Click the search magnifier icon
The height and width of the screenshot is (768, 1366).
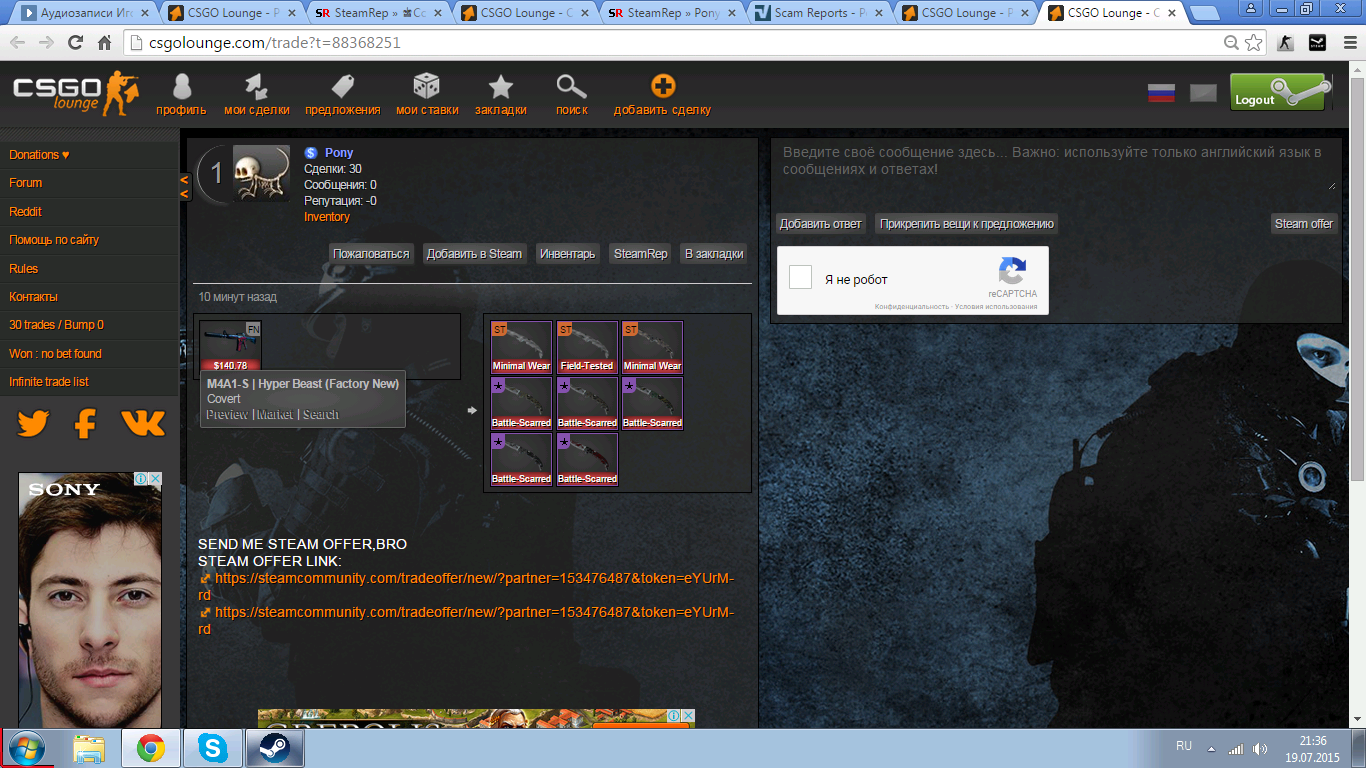tap(571, 88)
